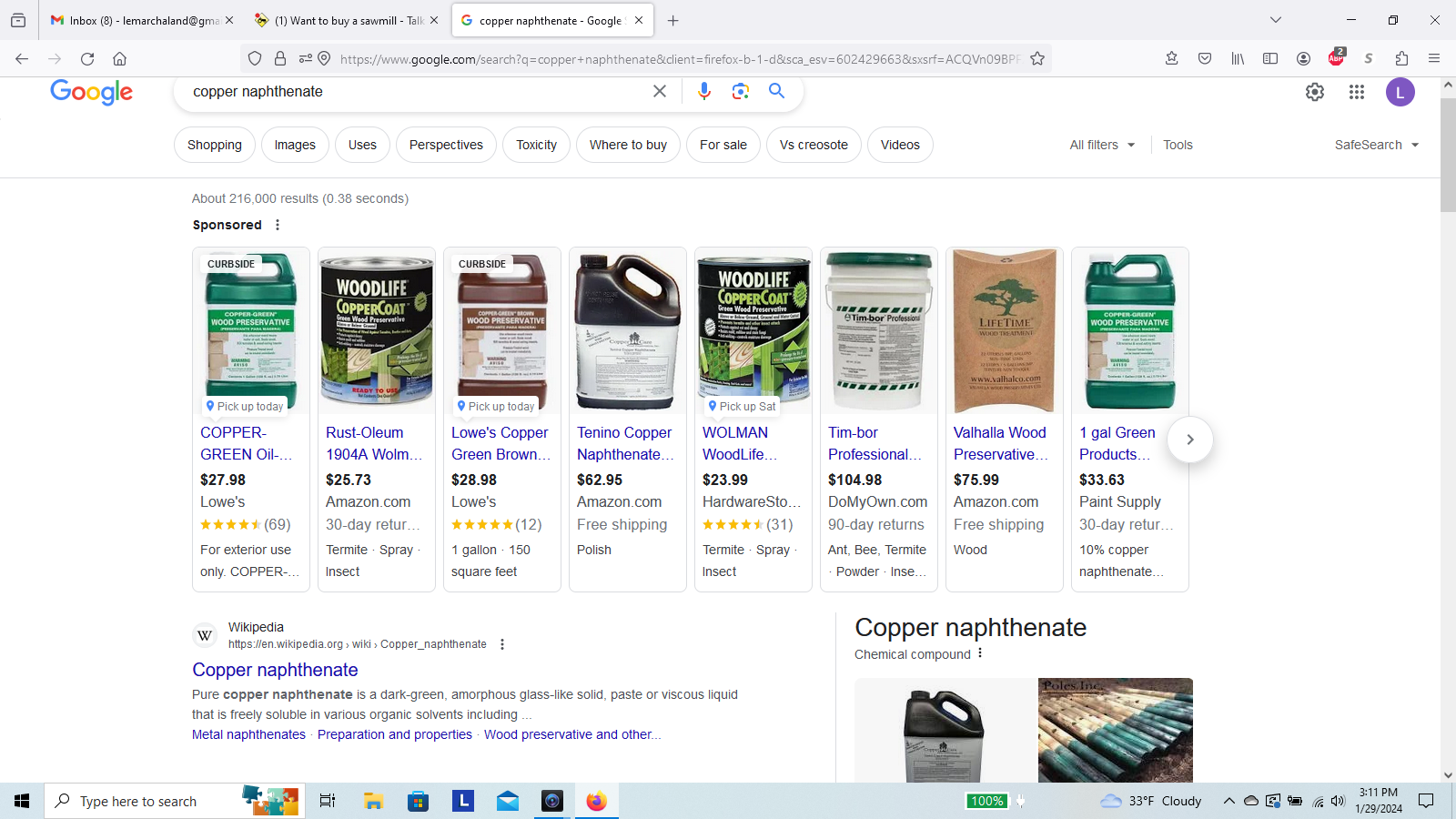Open the Valhalla Wood Preservative product link
Viewport: 1456px width, 819px height.
click(1001, 443)
